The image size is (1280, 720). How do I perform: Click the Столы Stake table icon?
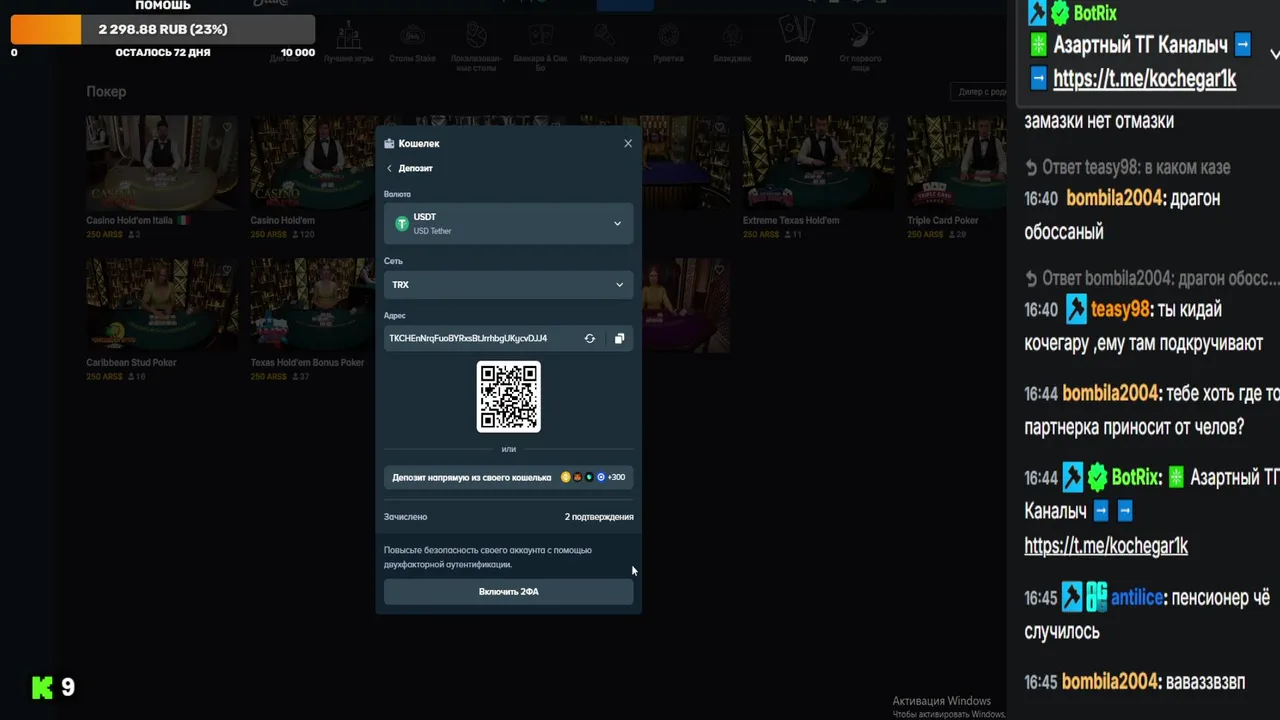pyautogui.click(x=412, y=37)
